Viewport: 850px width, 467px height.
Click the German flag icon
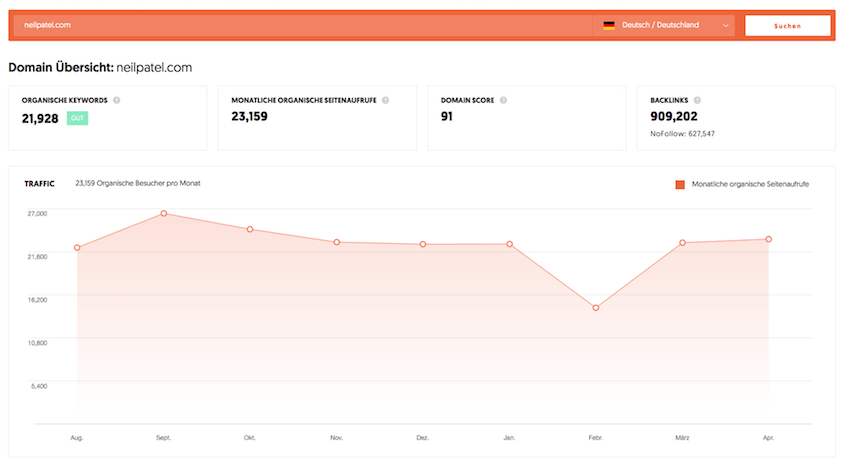pos(608,25)
